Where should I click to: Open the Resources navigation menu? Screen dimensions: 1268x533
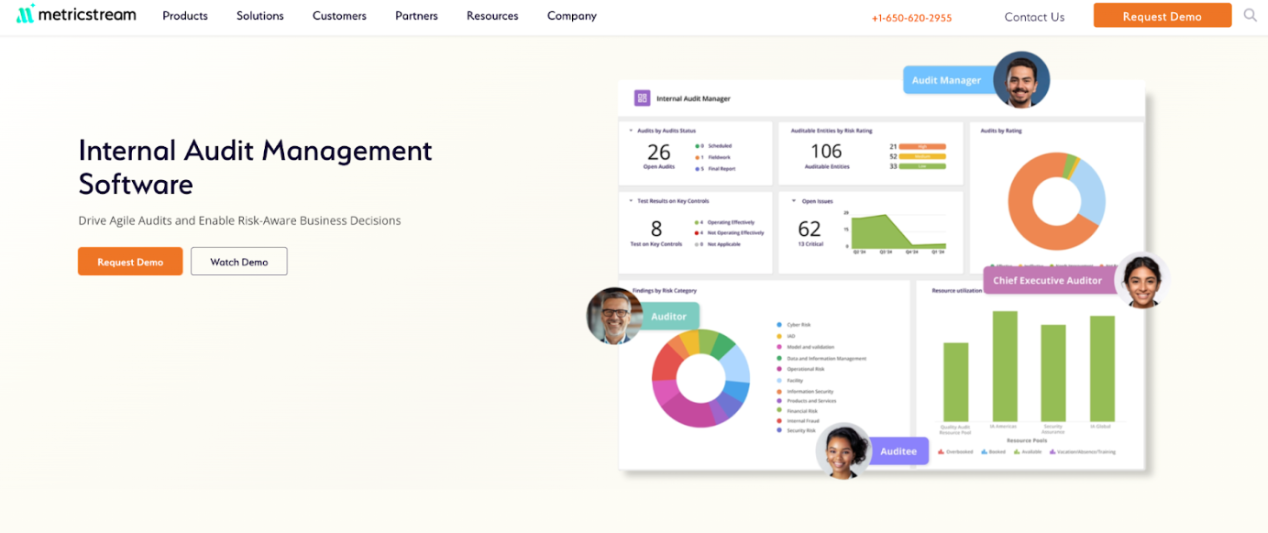coord(492,16)
